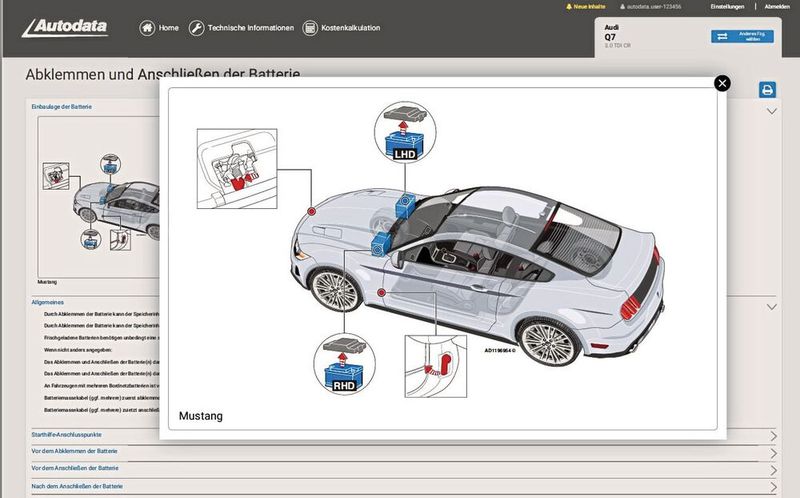Click the 'Wenn nicht anders angegeben:' line
This screenshot has width=800, height=498.
tap(78, 350)
